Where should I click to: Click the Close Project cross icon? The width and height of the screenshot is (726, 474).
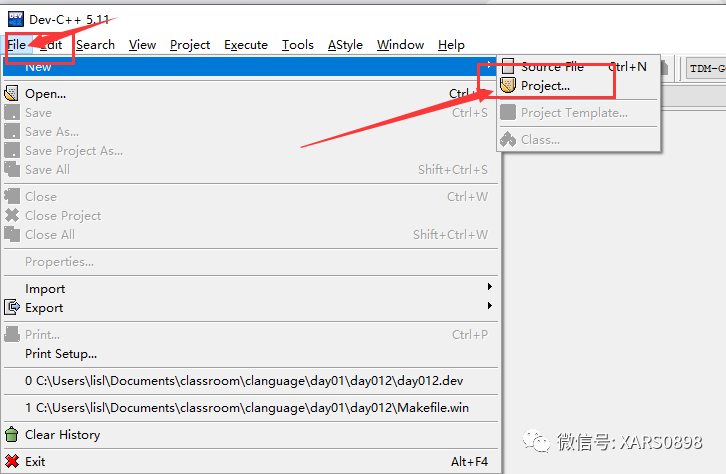(x=12, y=215)
